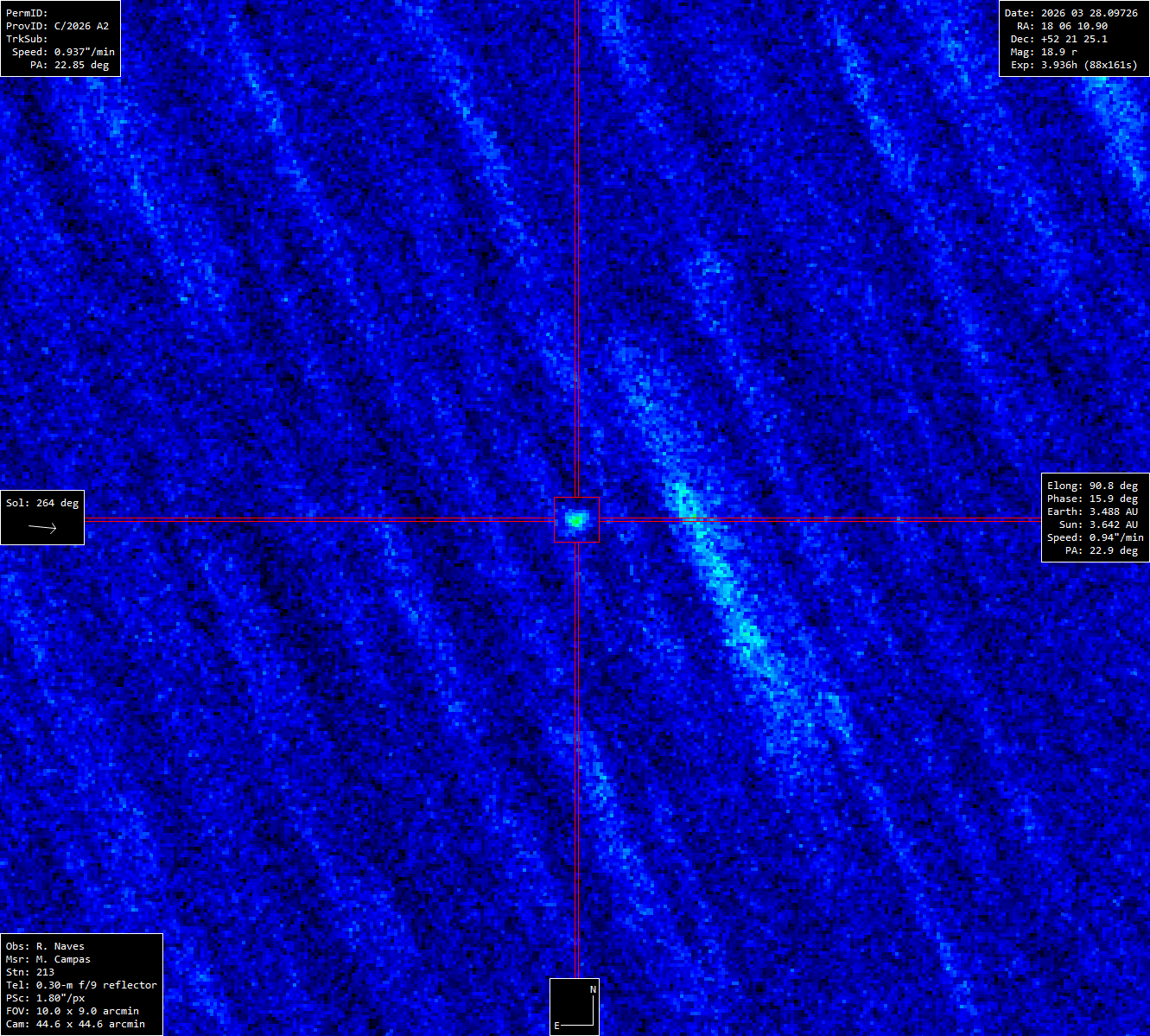Image resolution: width=1150 pixels, height=1036 pixels.
Task: Click the Earth 3.488 AU distance
Action: pos(1092,512)
